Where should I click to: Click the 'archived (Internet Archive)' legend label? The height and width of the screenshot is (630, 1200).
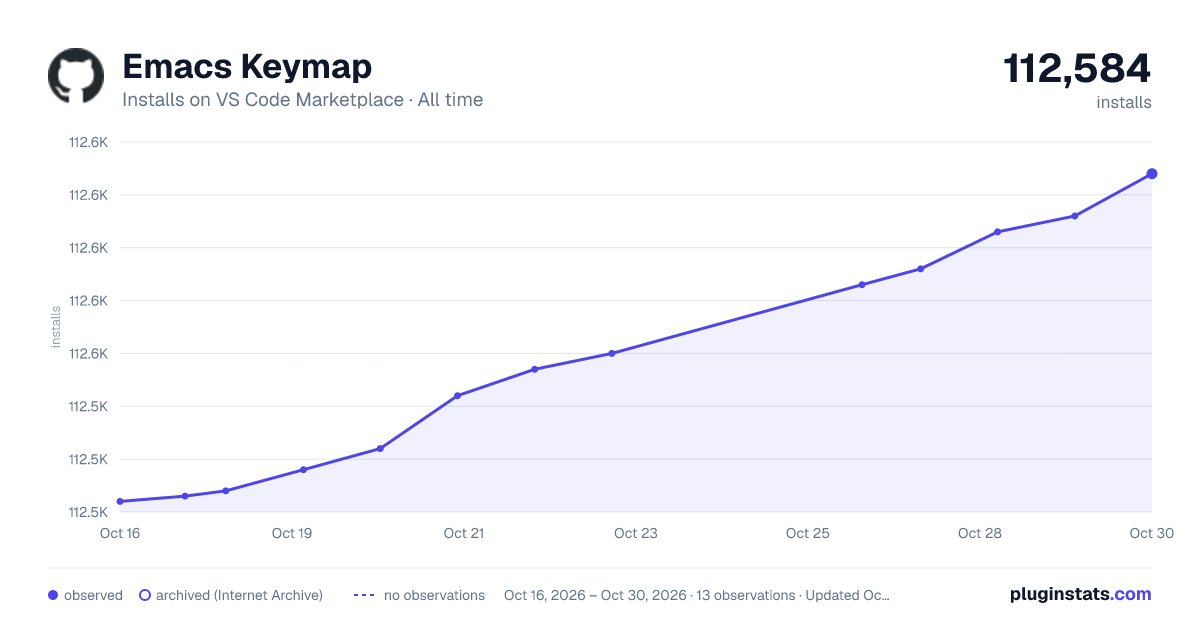[239, 595]
